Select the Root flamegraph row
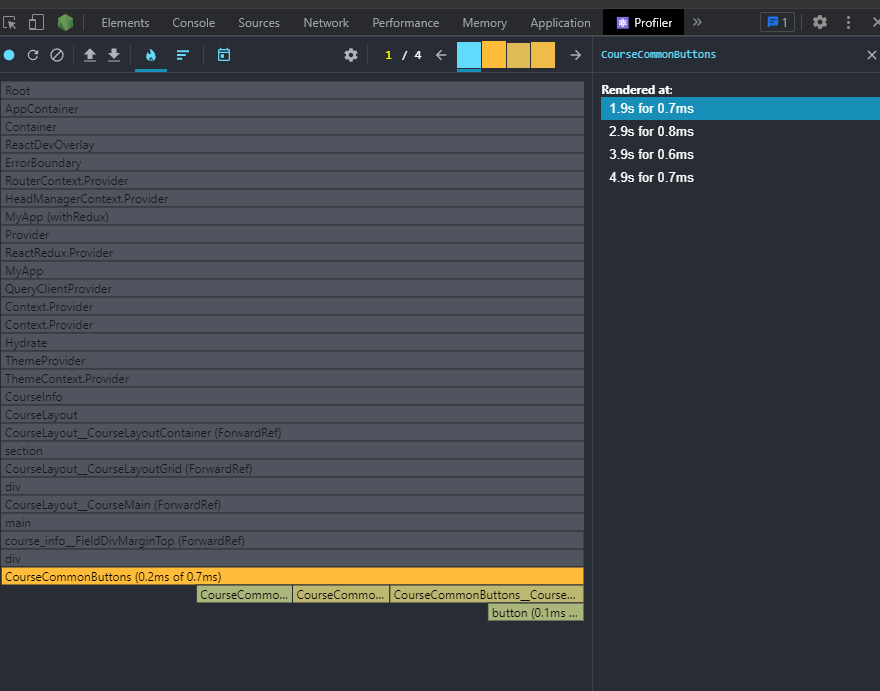Viewport: 880px width, 691px height. coord(292,90)
